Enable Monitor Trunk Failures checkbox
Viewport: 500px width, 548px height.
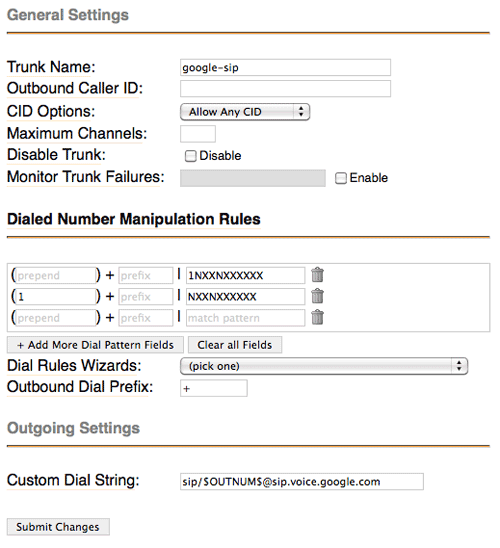click(x=341, y=178)
